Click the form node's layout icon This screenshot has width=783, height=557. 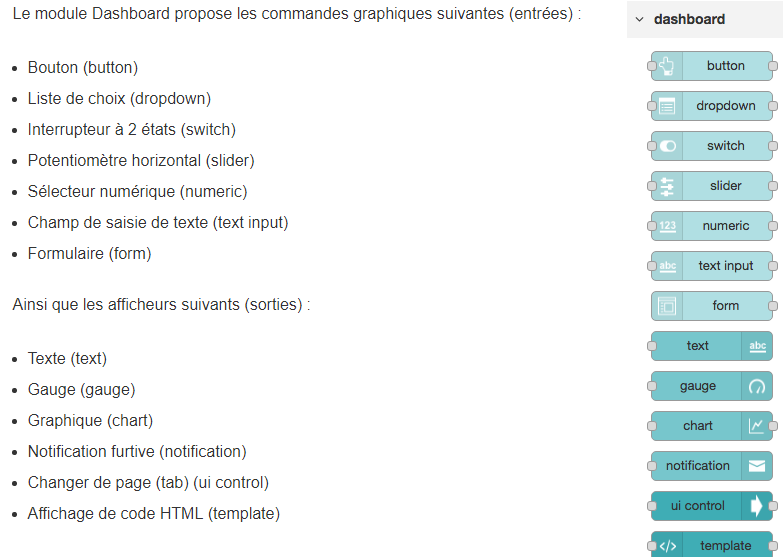click(667, 306)
